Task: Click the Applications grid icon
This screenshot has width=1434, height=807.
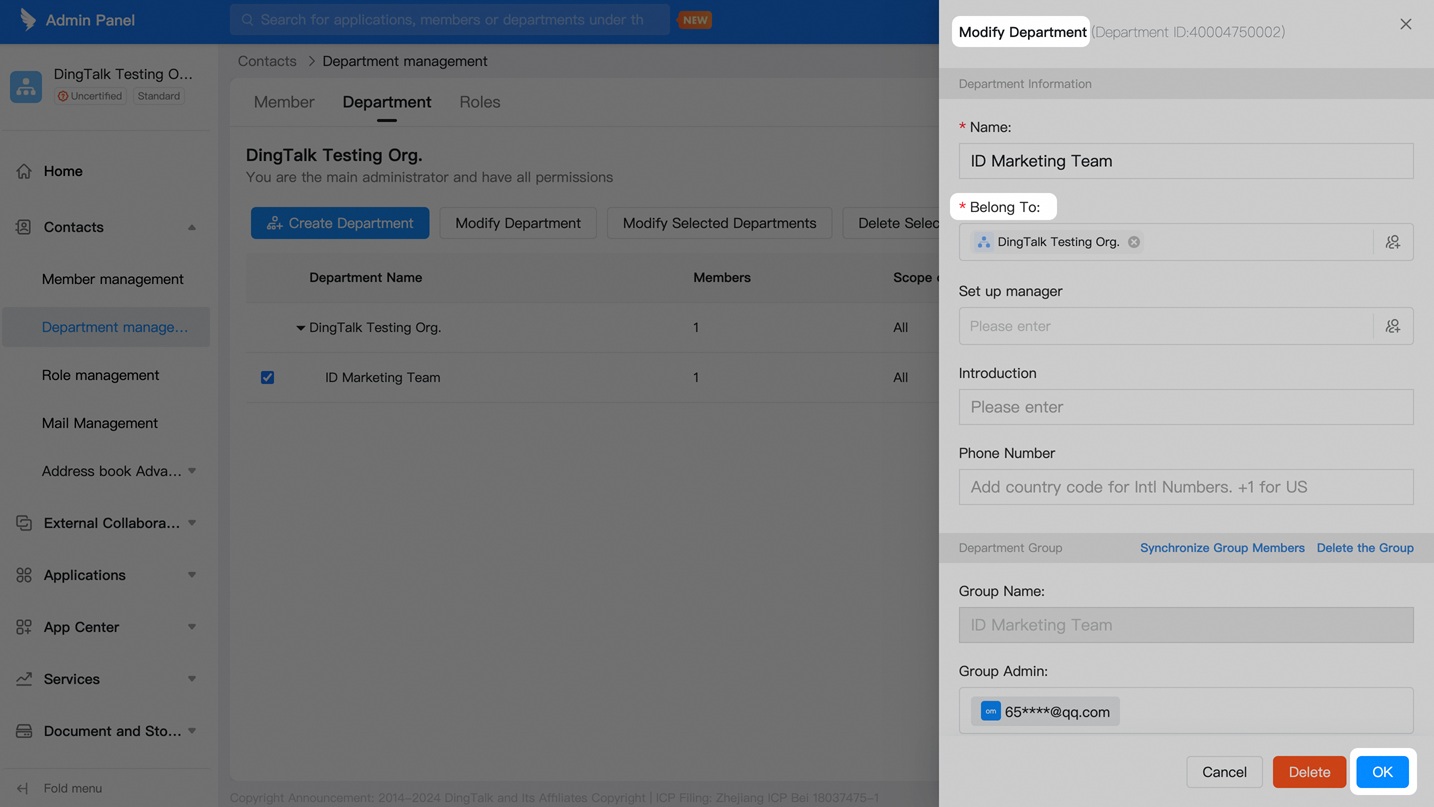Action: pos(24,575)
